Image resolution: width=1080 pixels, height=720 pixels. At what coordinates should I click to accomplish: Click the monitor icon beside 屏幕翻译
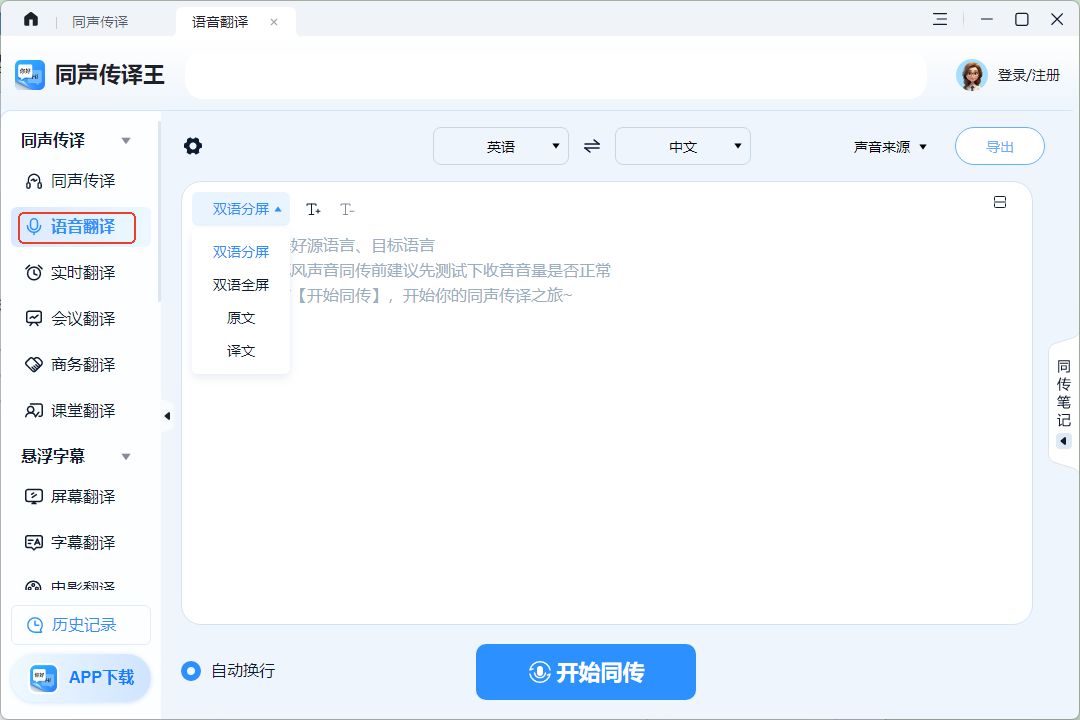click(34, 497)
